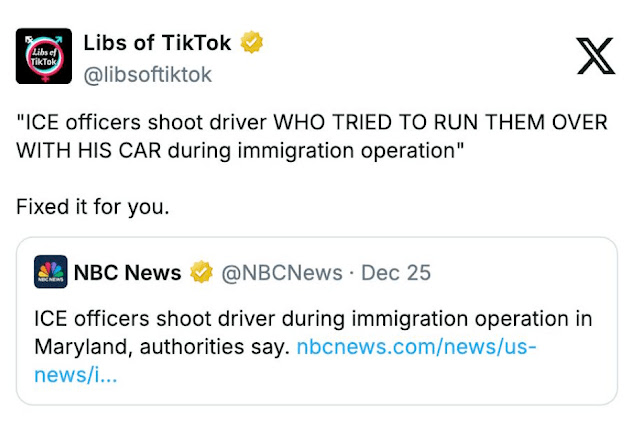
Task: Click the dot separator before Dec 25
Action: coord(351,272)
